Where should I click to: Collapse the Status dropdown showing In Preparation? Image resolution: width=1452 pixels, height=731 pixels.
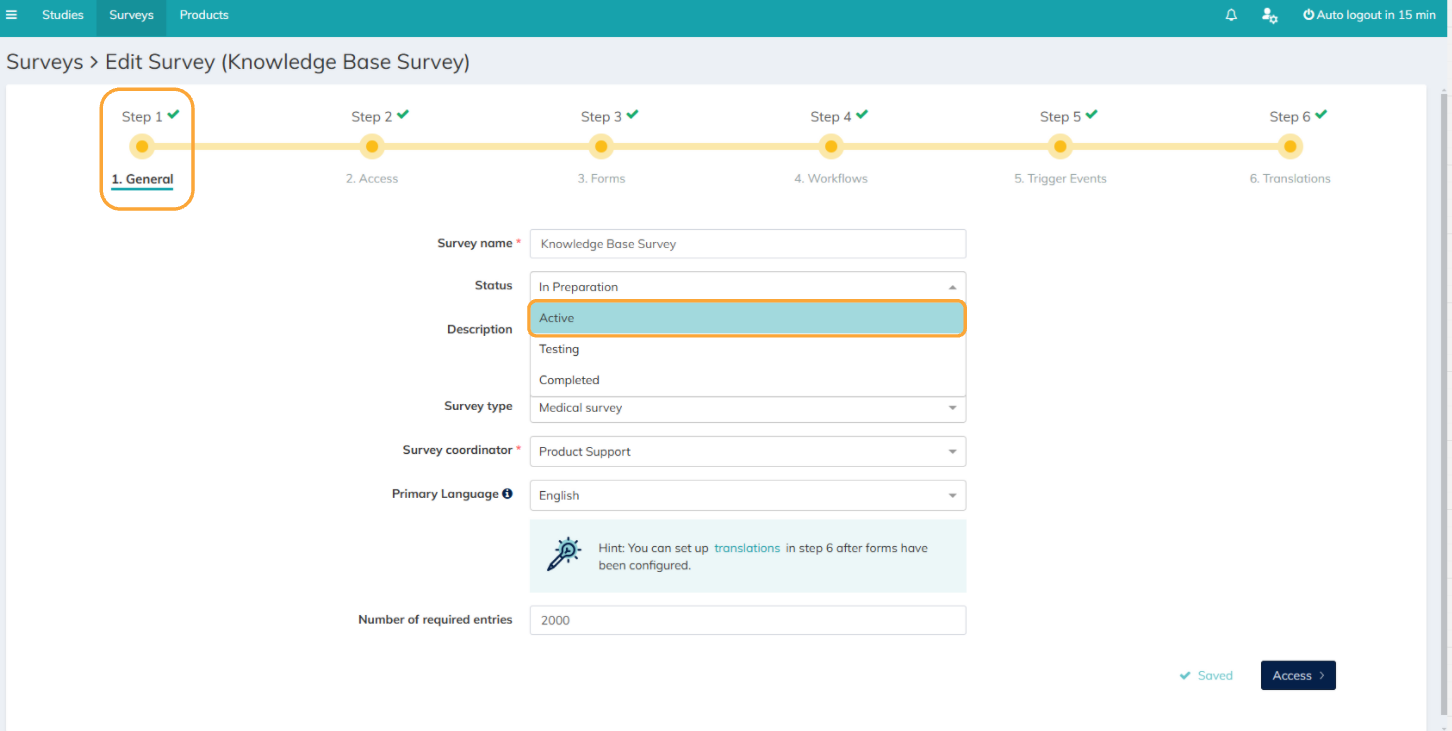(748, 286)
